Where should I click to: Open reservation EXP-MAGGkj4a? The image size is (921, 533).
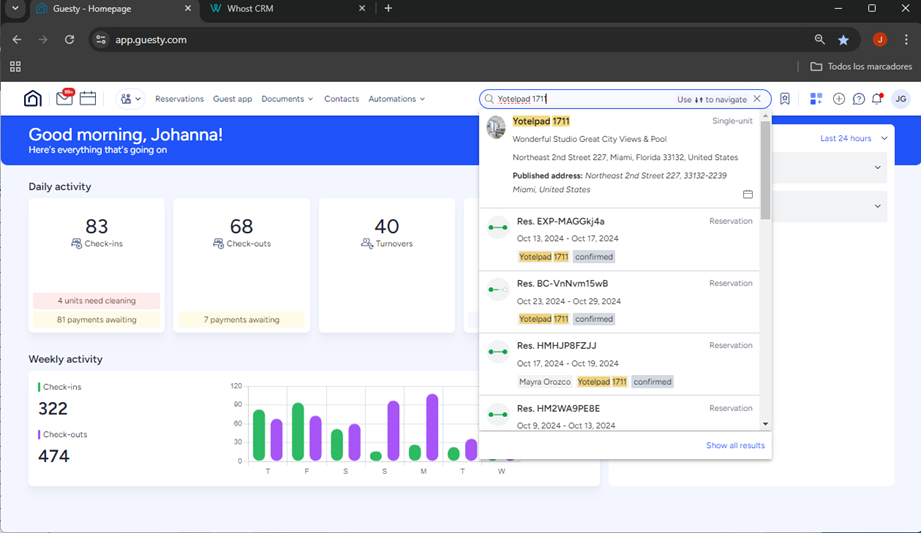pyautogui.click(x=620, y=239)
